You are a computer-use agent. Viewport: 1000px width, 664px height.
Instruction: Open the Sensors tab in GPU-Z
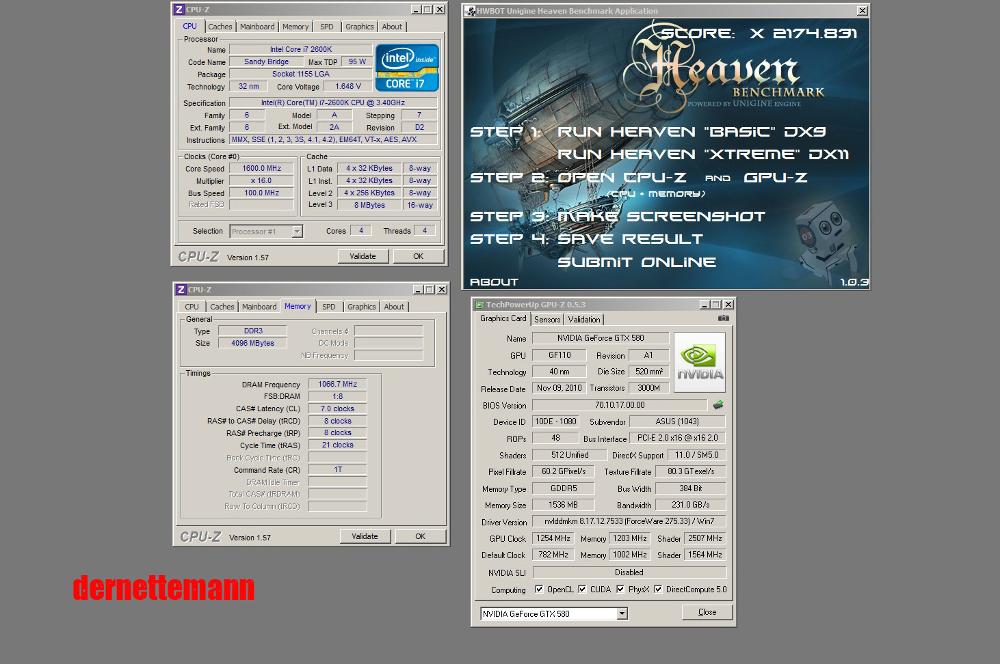coord(547,319)
